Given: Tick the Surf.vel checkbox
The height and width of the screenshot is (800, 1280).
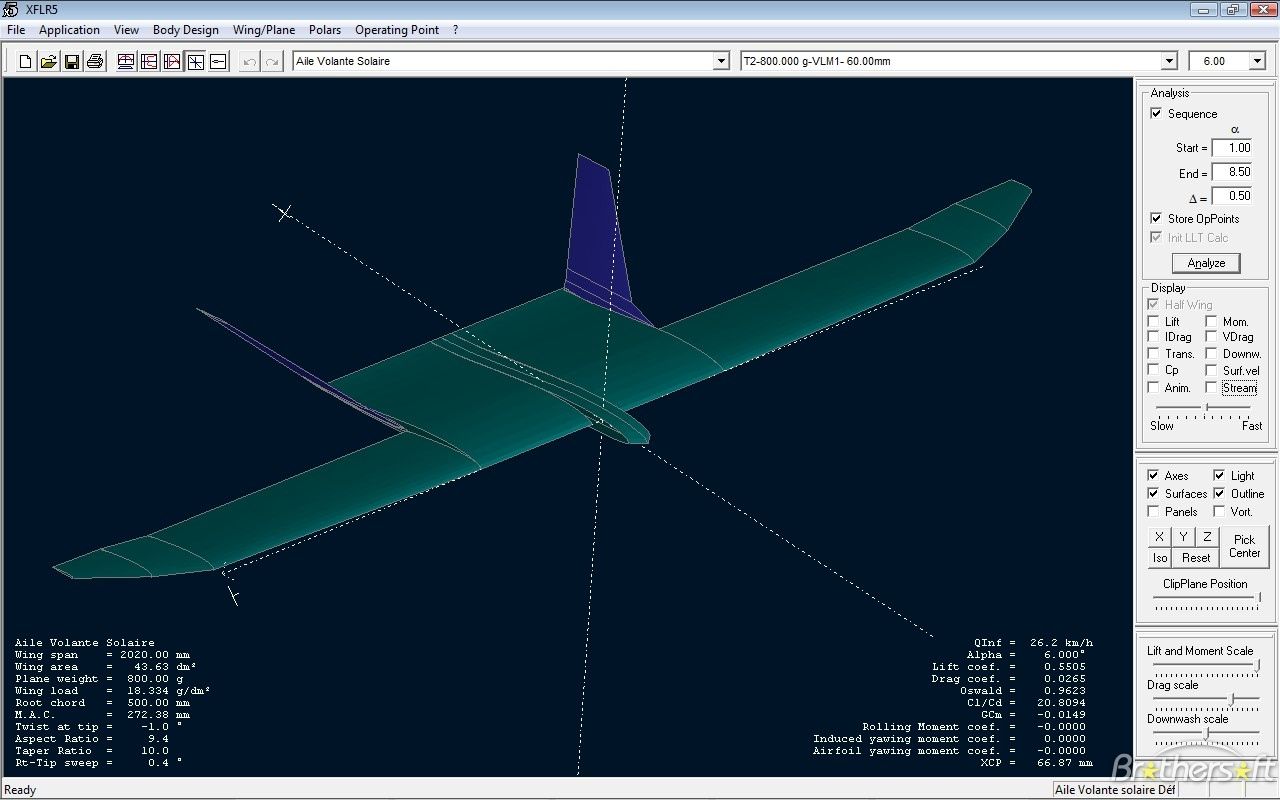Looking at the screenshot, I should (x=1211, y=370).
